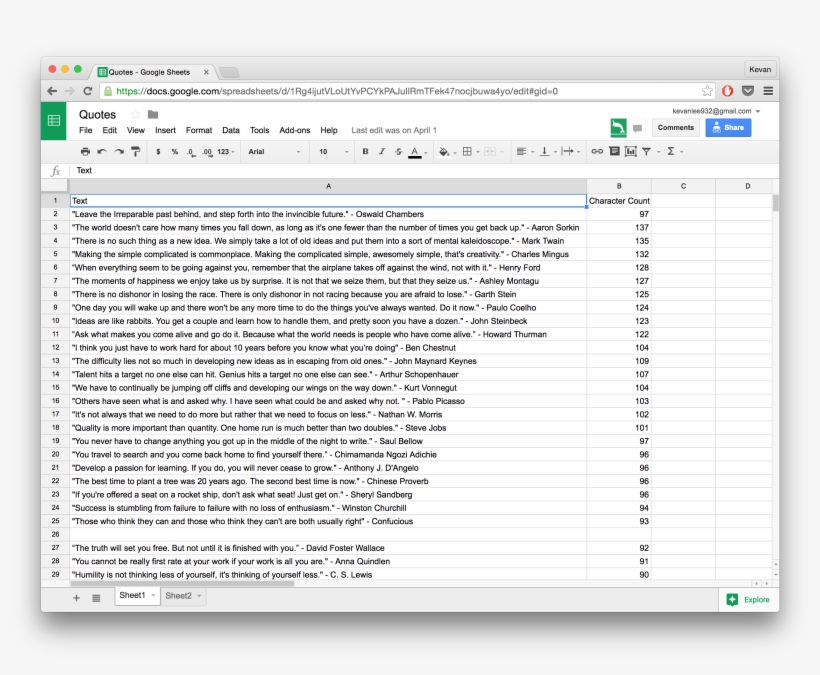
Task: Select the paint format tool
Action: (135, 152)
